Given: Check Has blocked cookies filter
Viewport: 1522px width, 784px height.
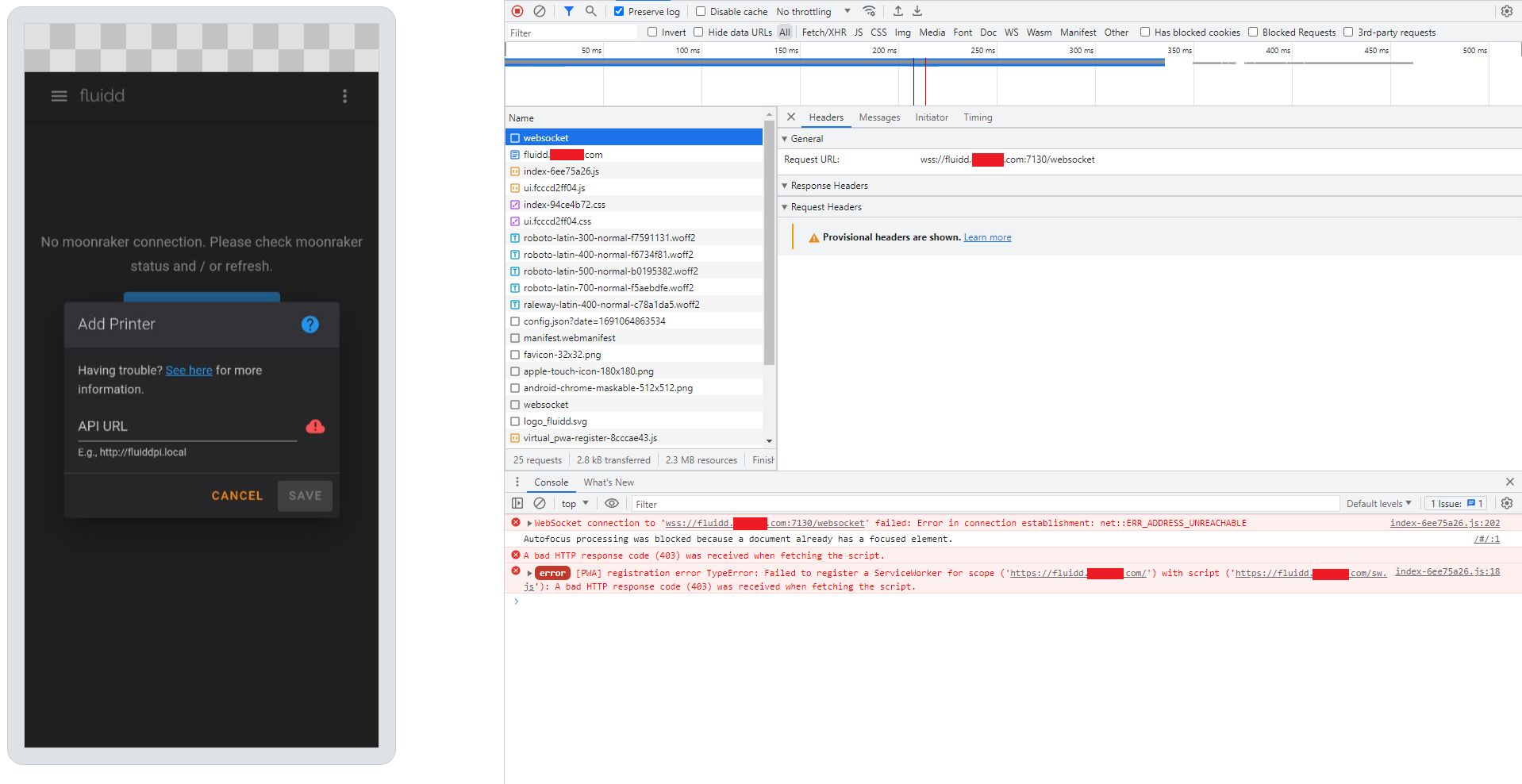Looking at the screenshot, I should (1146, 33).
